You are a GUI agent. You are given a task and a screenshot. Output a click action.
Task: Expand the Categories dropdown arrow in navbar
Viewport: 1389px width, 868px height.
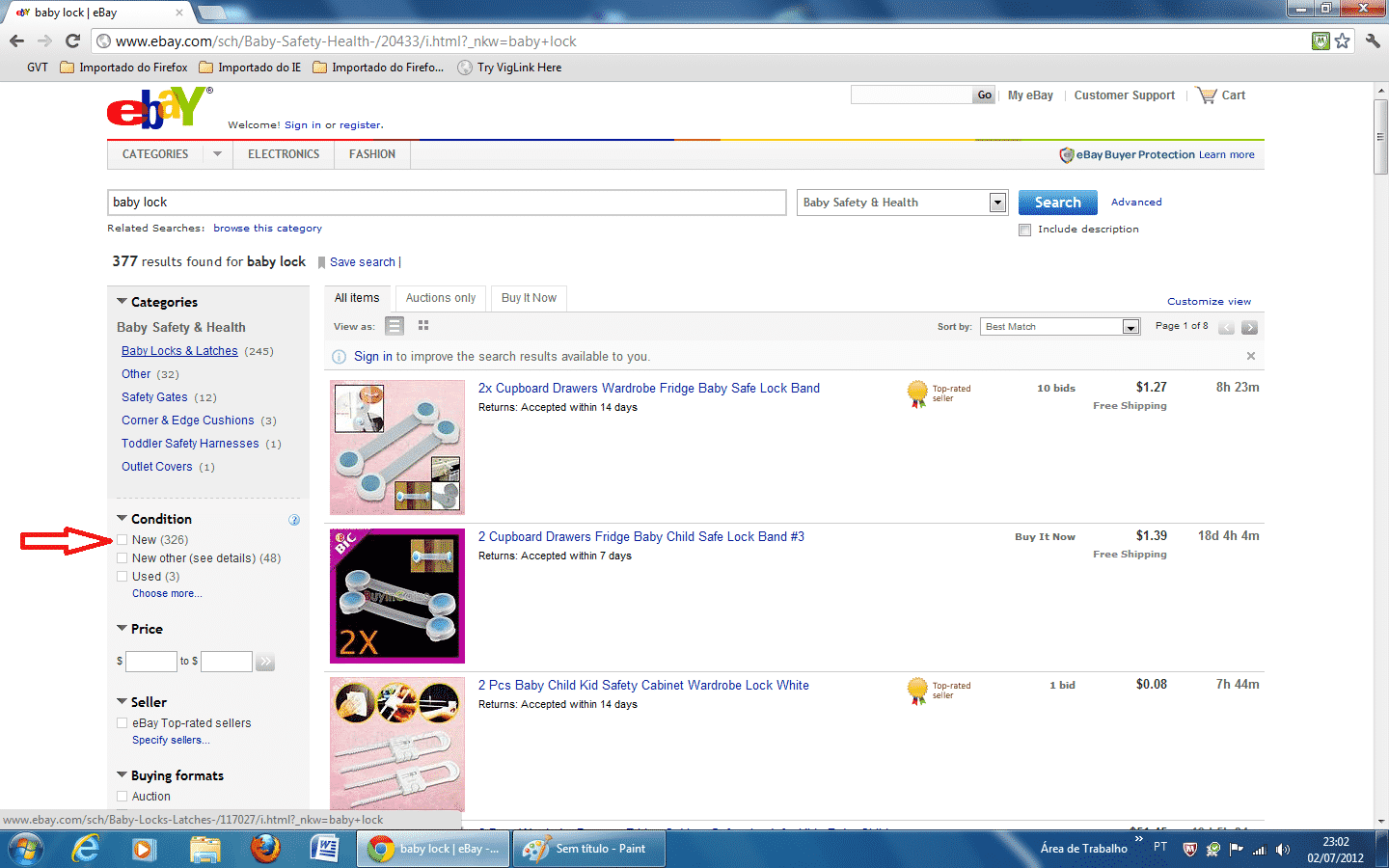tap(217, 154)
